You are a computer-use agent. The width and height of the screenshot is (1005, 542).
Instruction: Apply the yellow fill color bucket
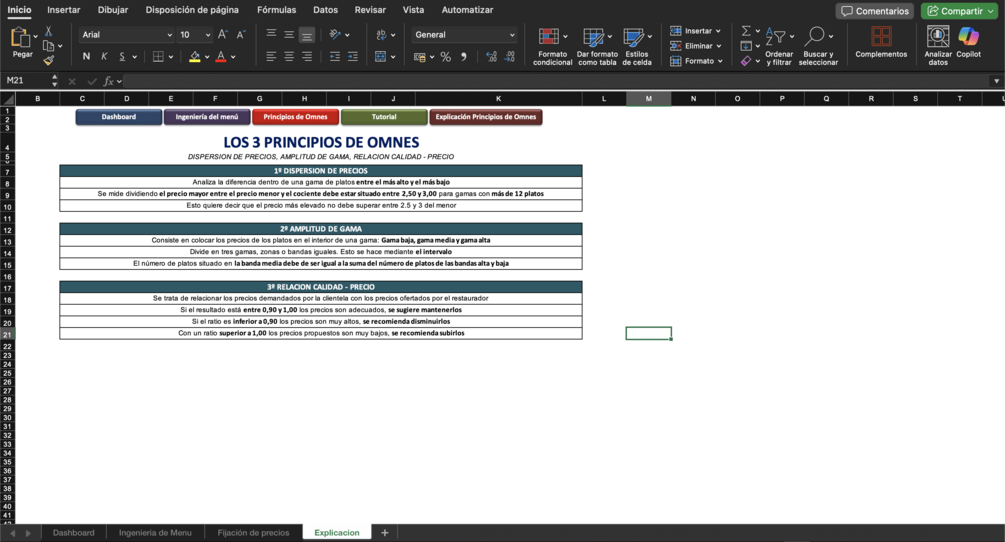click(195, 56)
